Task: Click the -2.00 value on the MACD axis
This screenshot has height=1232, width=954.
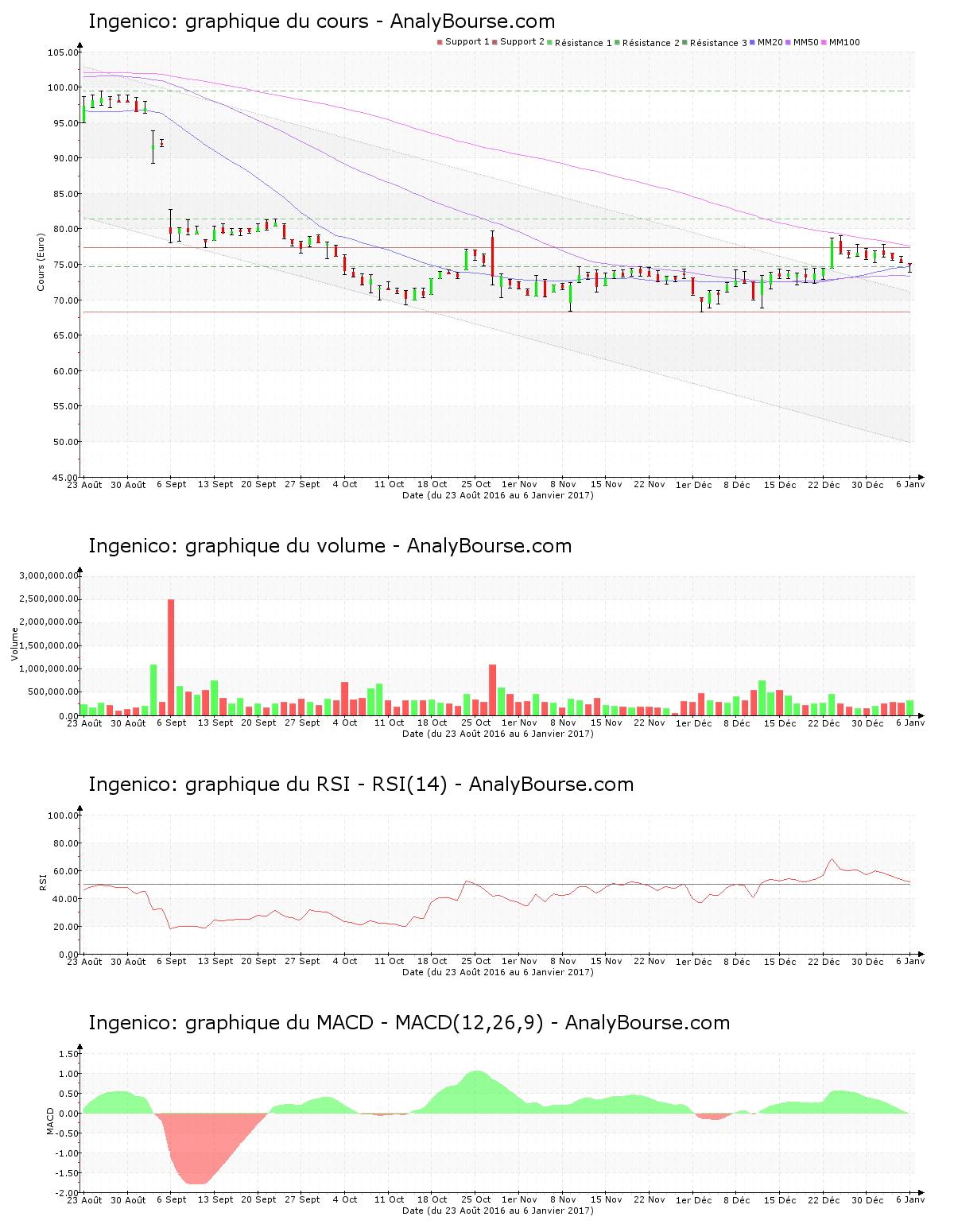Action: tap(68, 1193)
